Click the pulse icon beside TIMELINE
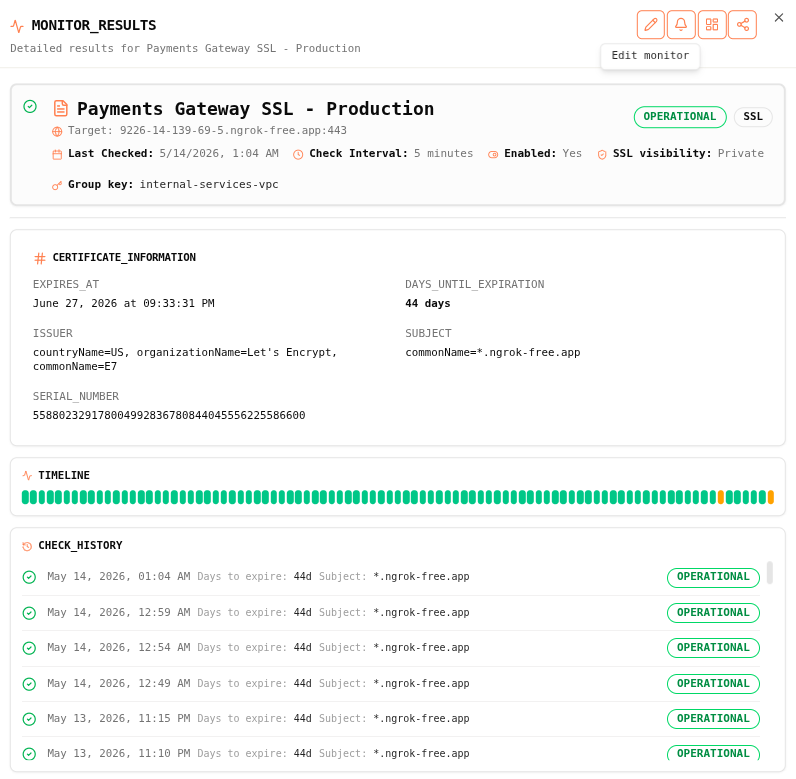Image resolution: width=796 pixels, height=779 pixels. pos(27,476)
